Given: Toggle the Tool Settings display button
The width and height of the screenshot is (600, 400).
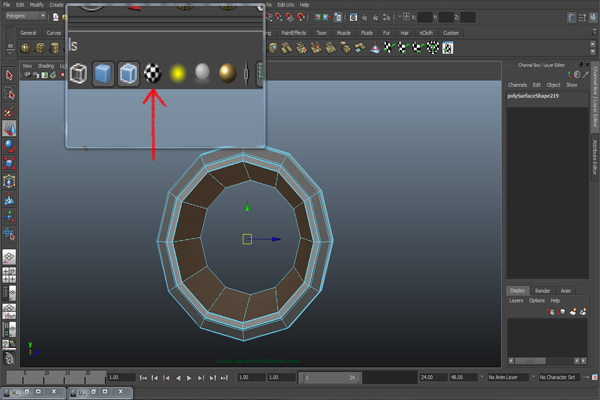Looking at the screenshot, I should [x=582, y=17].
